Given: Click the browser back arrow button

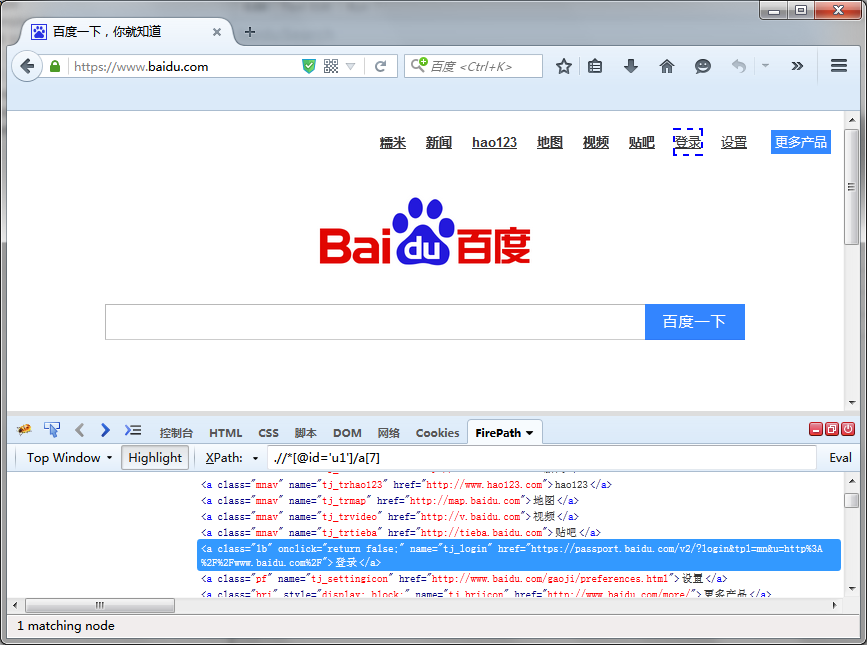Looking at the screenshot, I should (x=27, y=66).
